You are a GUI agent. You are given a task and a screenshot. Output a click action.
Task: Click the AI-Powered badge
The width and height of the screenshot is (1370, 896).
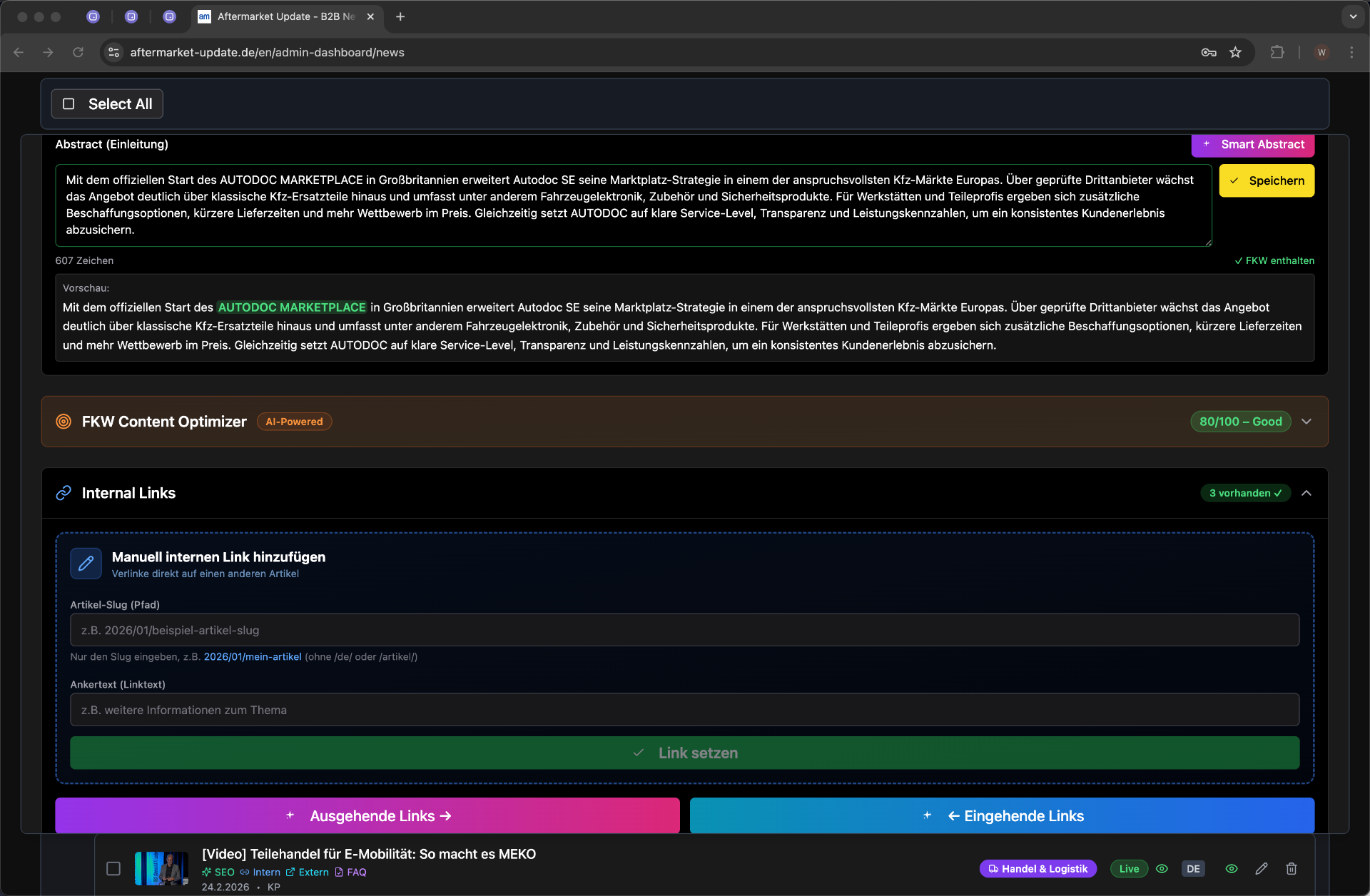click(294, 422)
